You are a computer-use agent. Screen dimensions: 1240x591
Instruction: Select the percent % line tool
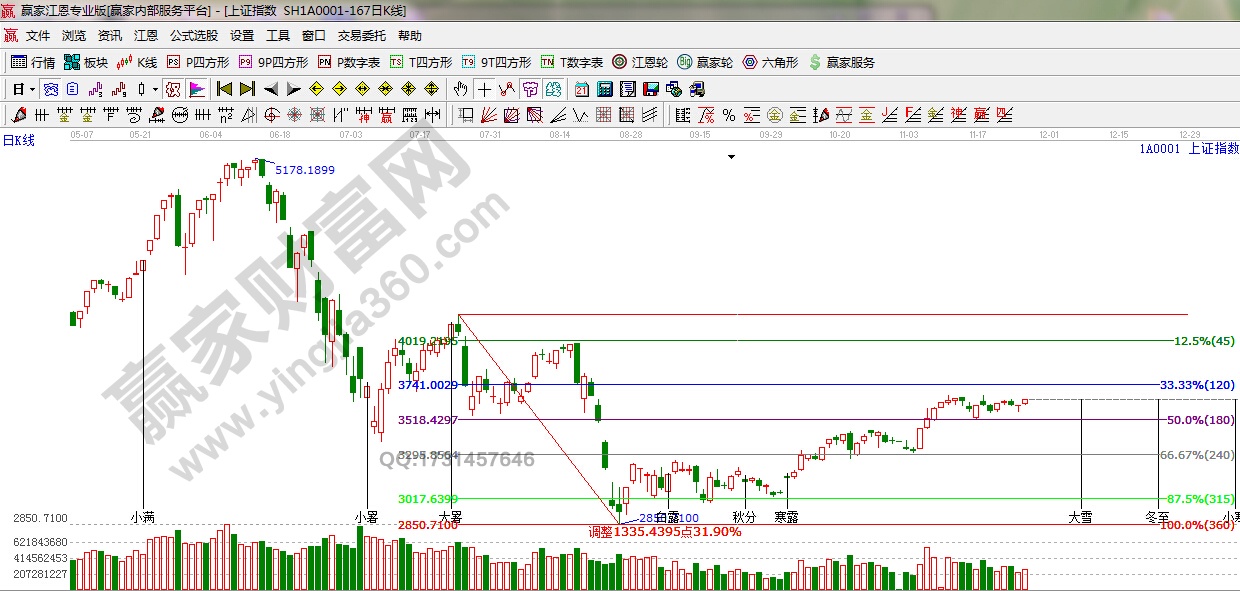coord(729,115)
